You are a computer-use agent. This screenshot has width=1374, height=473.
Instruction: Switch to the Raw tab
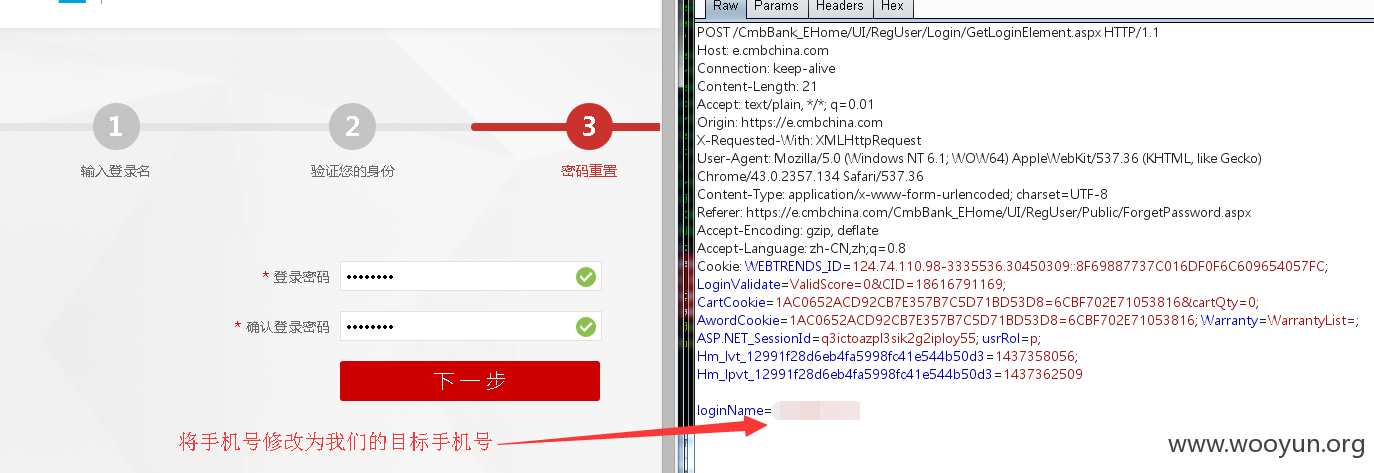click(726, 7)
